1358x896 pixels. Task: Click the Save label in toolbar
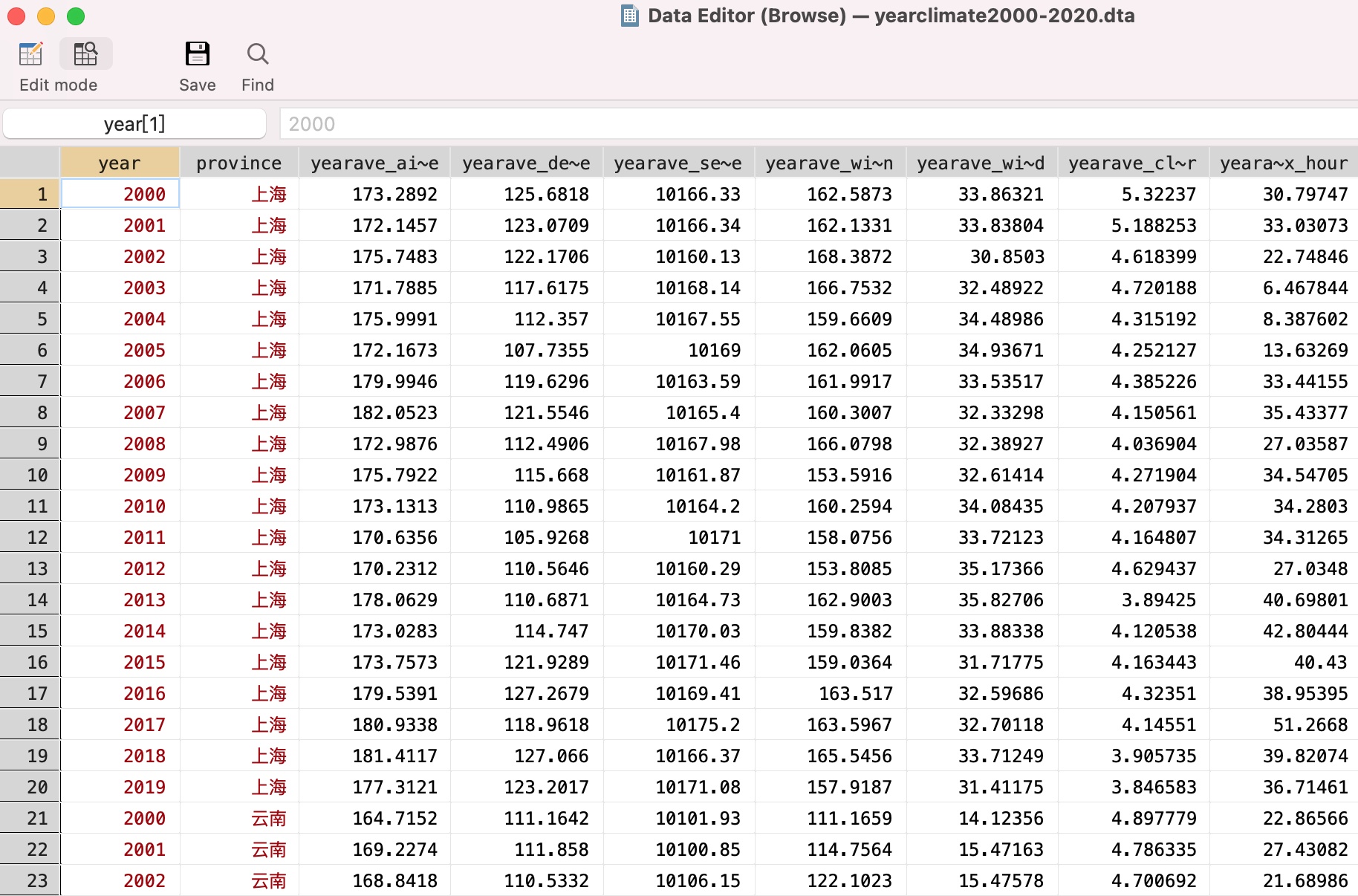pos(198,85)
